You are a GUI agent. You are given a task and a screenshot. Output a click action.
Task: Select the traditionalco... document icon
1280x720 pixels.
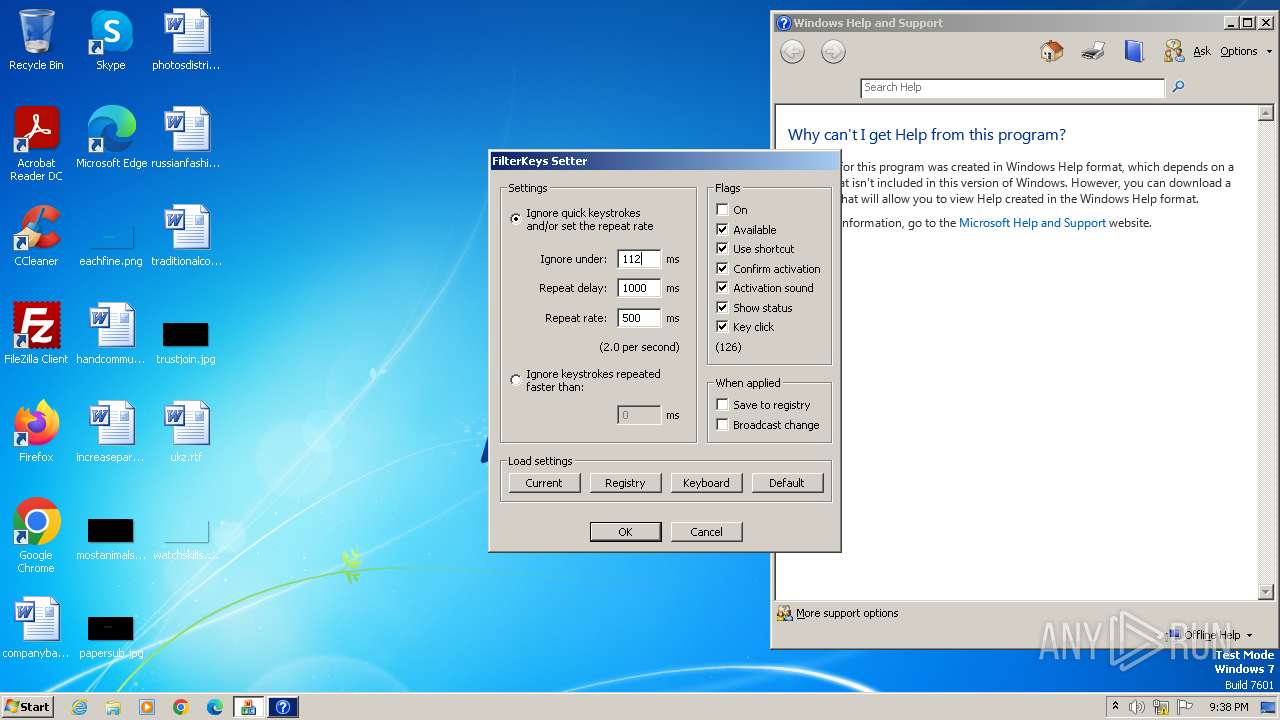pyautogui.click(x=186, y=235)
